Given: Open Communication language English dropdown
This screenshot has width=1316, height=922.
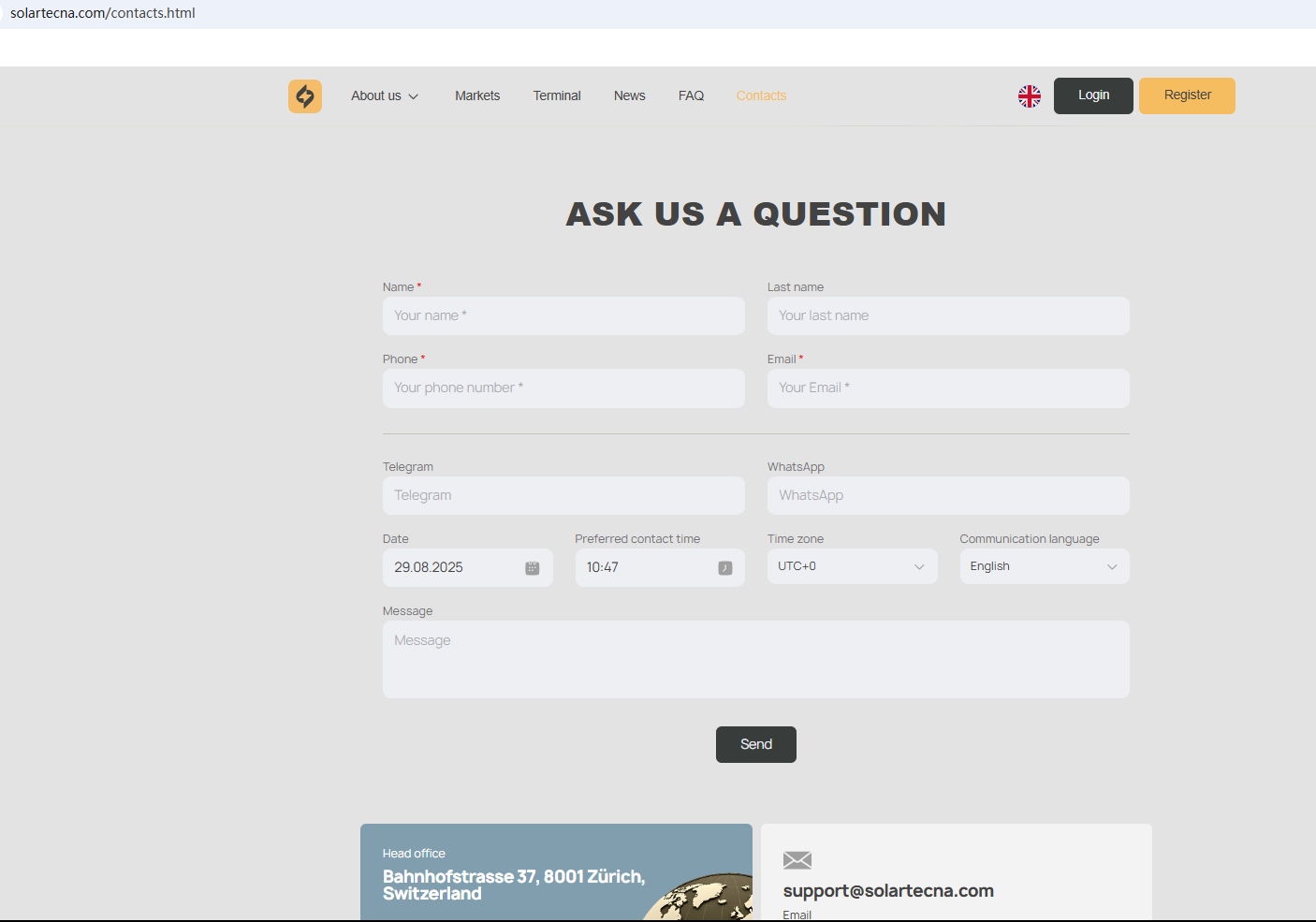Looking at the screenshot, I should click(x=1043, y=566).
